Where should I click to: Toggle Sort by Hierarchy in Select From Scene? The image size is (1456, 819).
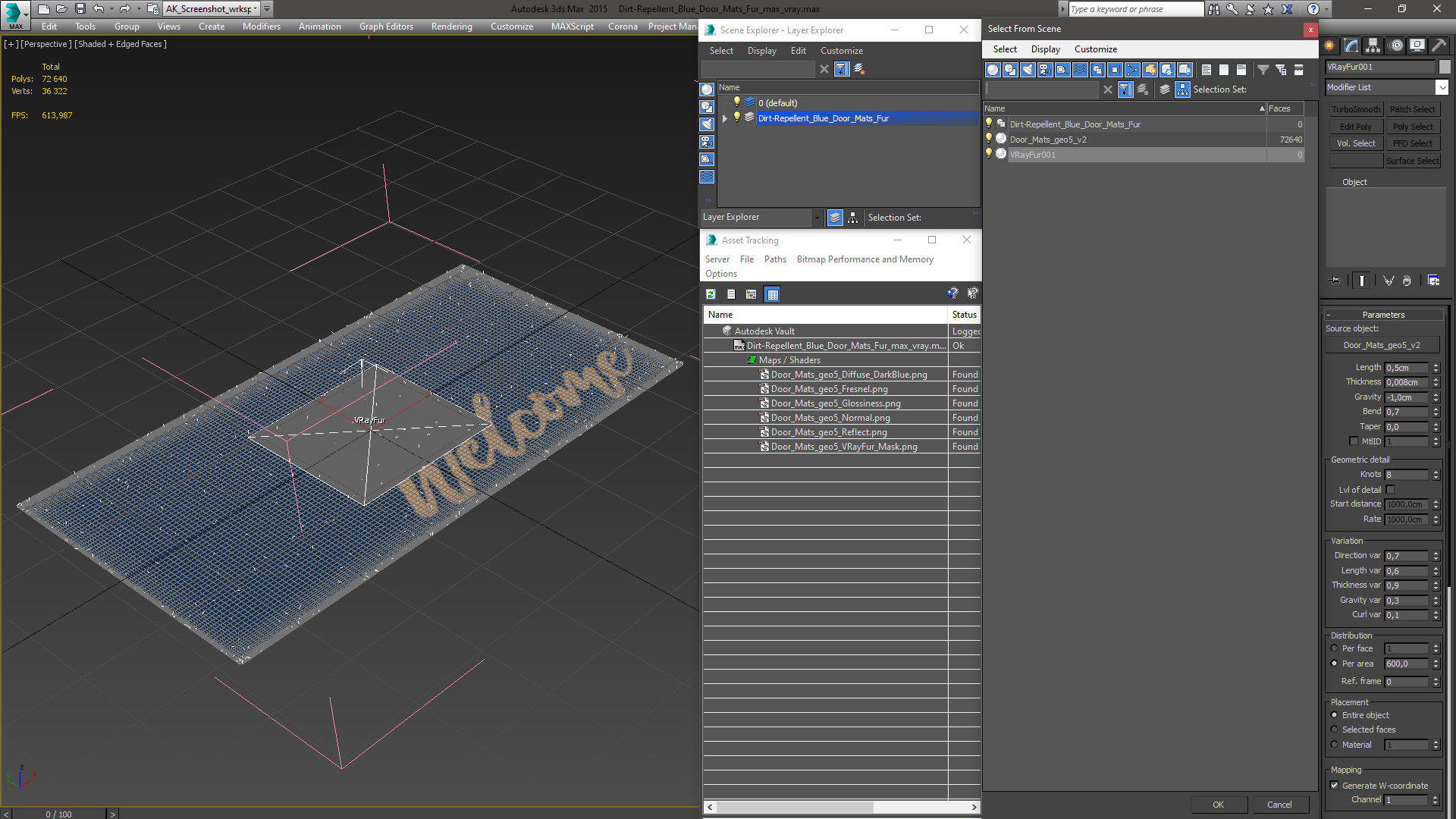click(1183, 89)
